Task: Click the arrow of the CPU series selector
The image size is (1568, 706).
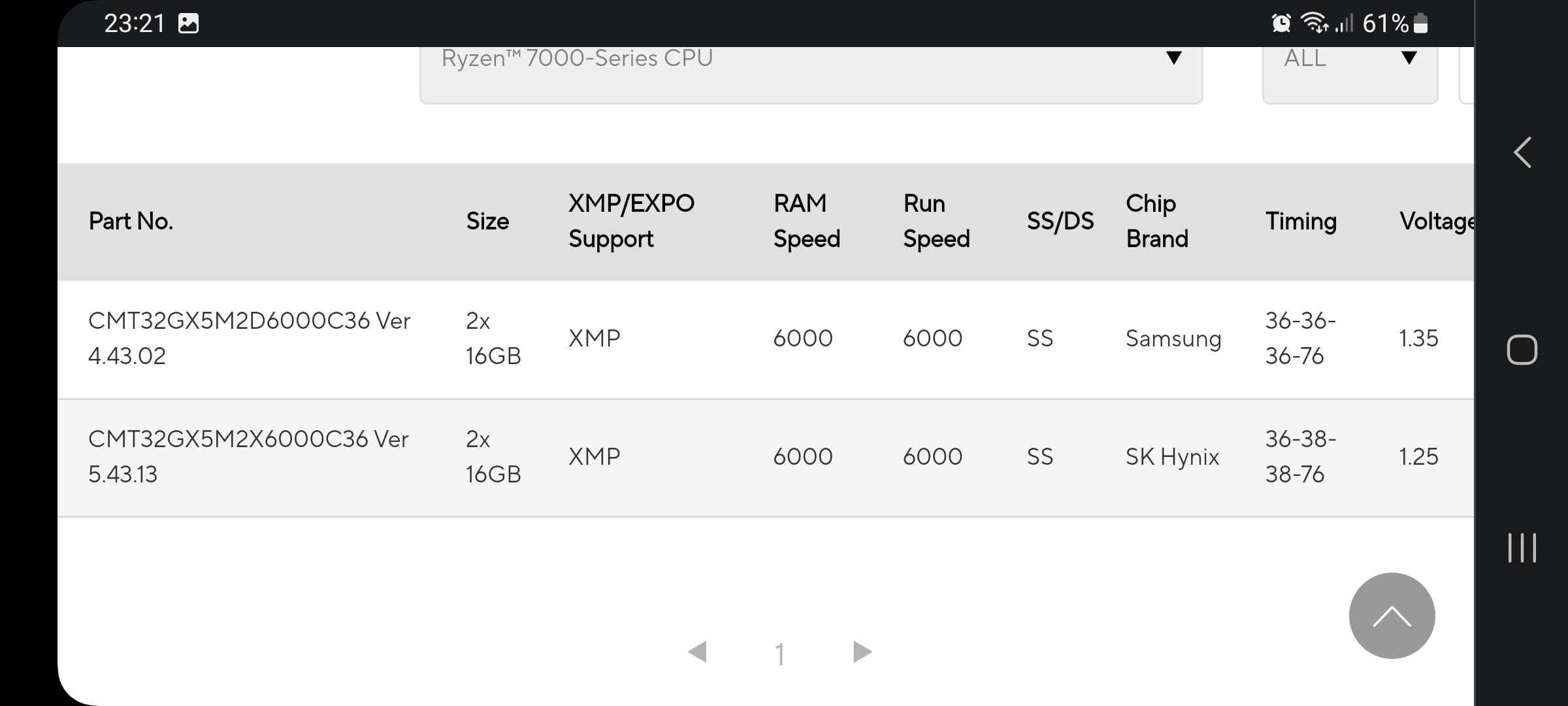Action: click(x=1174, y=58)
